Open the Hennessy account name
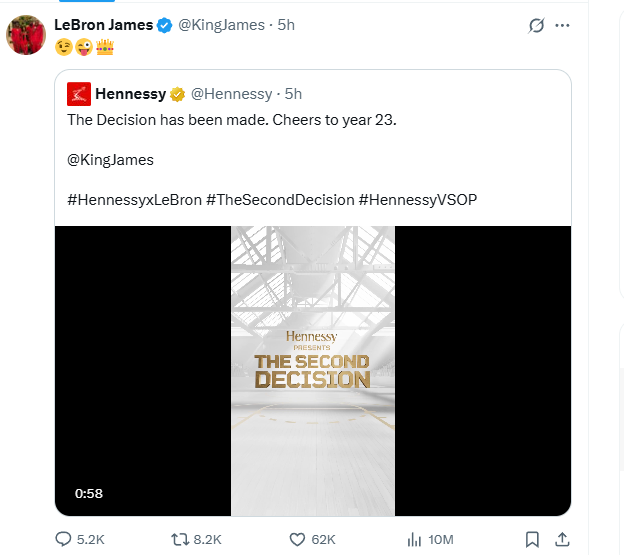The image size is (624, 555). (130, 94)
